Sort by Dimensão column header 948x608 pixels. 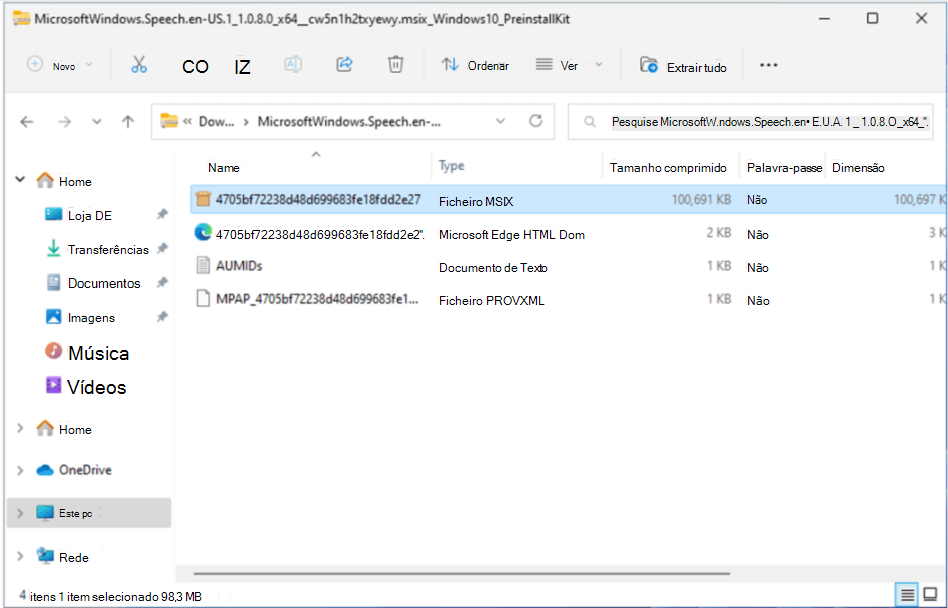point(858,168)
